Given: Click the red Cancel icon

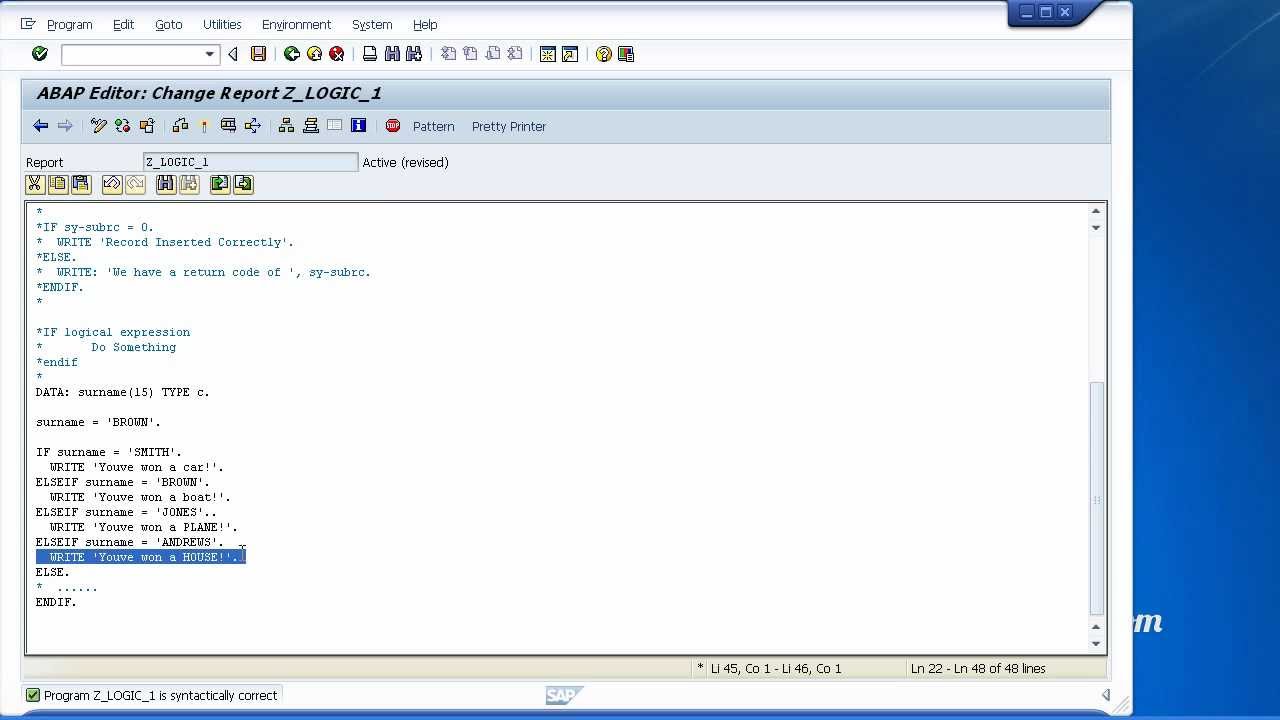Looking at the screenshot, I should click(337, 54).
